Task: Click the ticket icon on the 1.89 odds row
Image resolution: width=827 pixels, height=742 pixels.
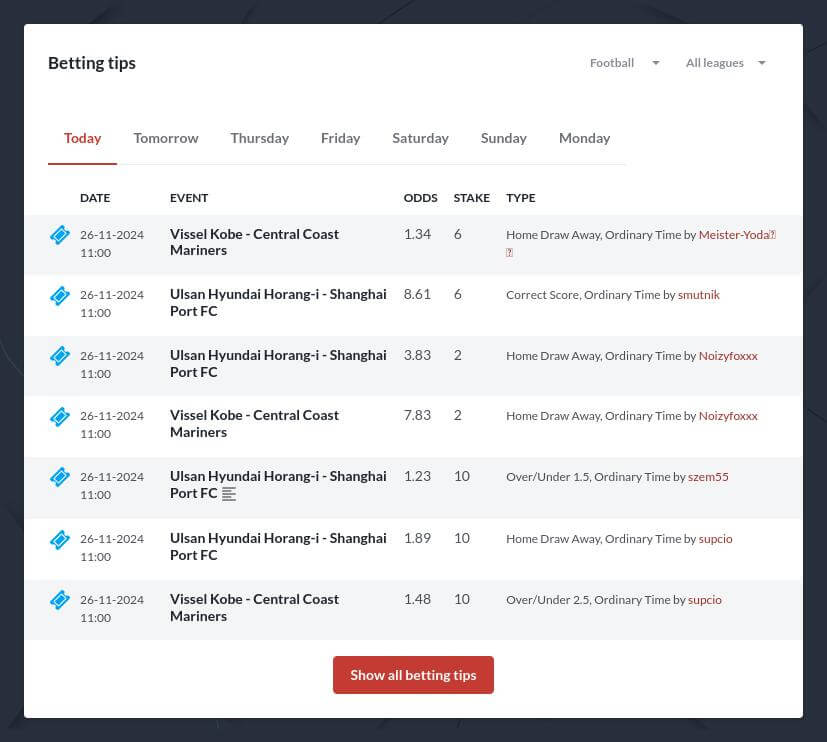Action: (x=60, y=539)
